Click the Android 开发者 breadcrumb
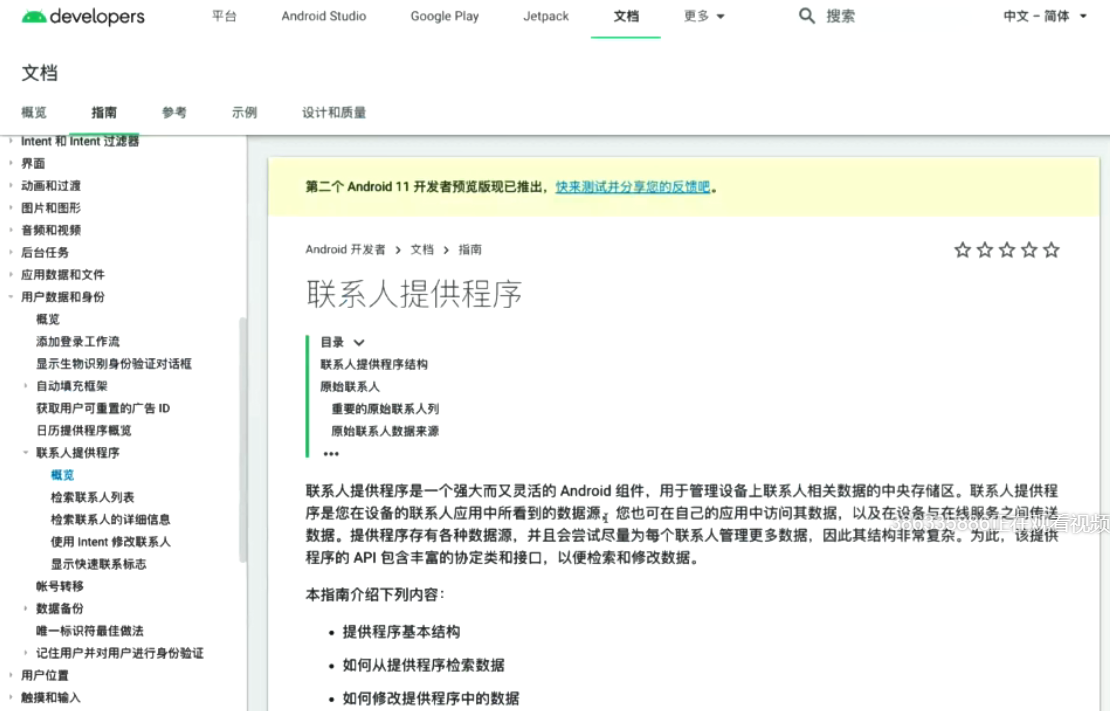 tap(345, 249)
